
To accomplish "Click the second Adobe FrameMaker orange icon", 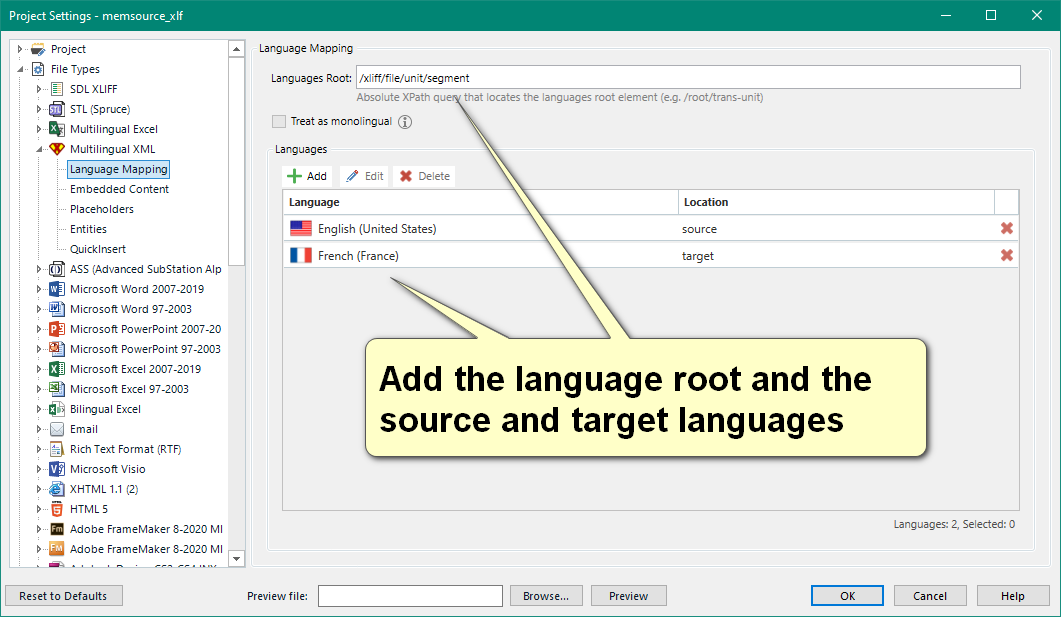I will point(57,549).
